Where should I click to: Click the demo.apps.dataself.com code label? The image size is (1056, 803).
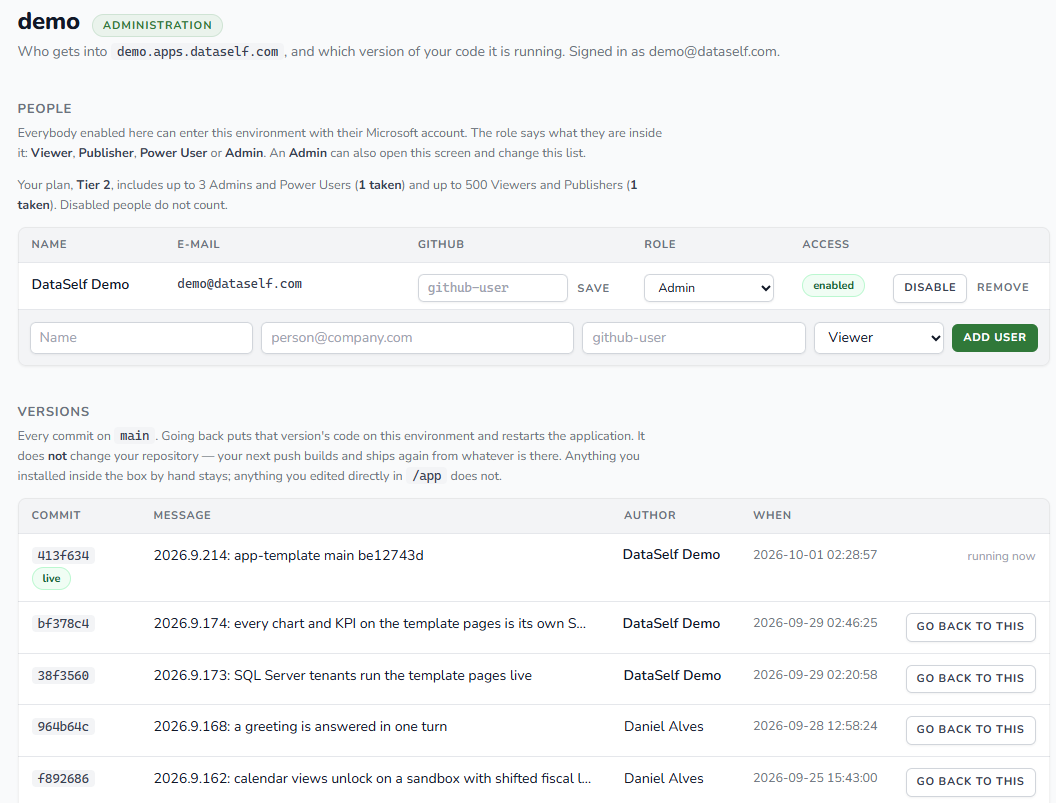(x=197, y=52)
